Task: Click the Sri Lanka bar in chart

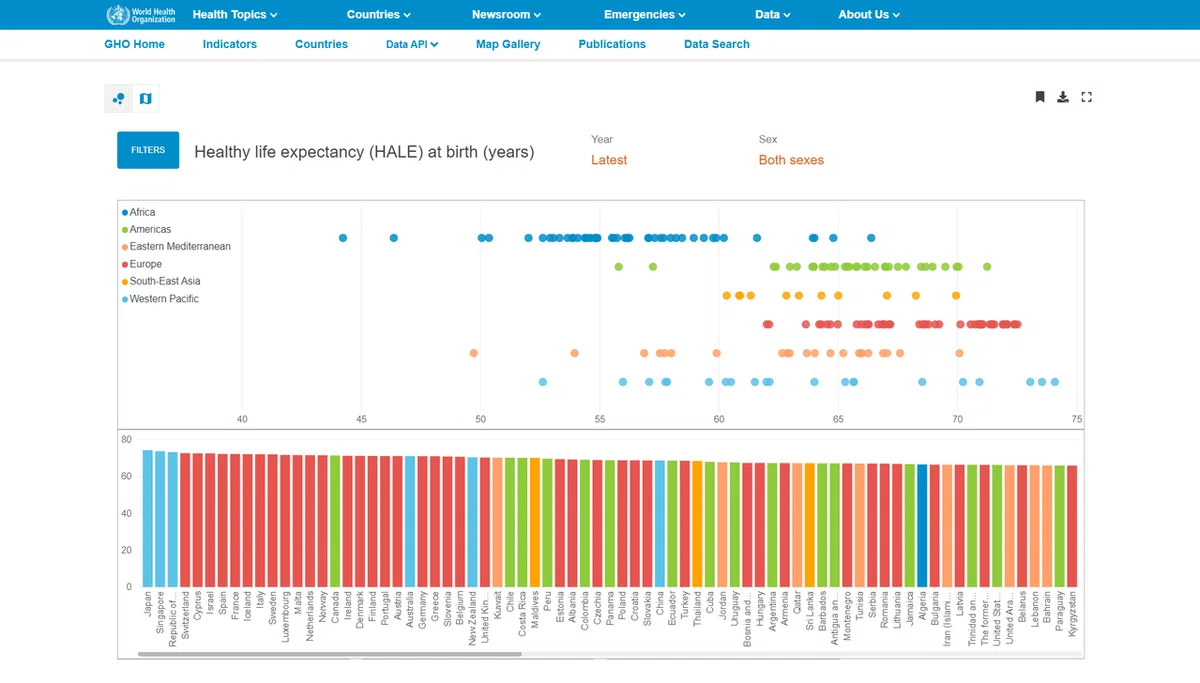Action: tap(810, 524)
